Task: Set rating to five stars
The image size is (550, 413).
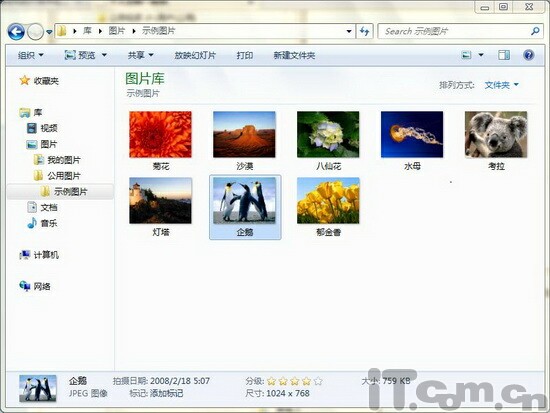Action: click(x=318, y=381)
